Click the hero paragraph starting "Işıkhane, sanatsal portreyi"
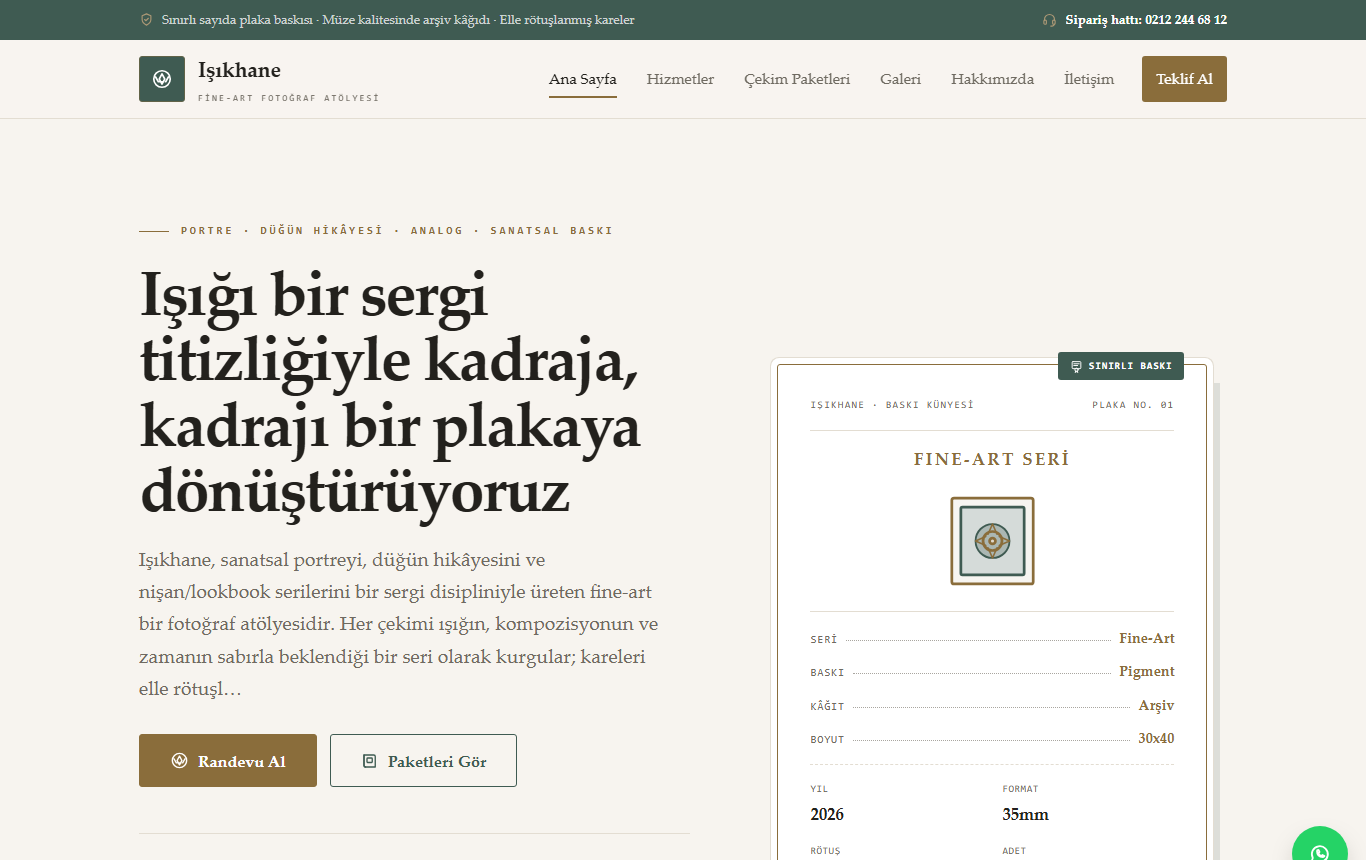1366x860 pixels. (398, 624)
